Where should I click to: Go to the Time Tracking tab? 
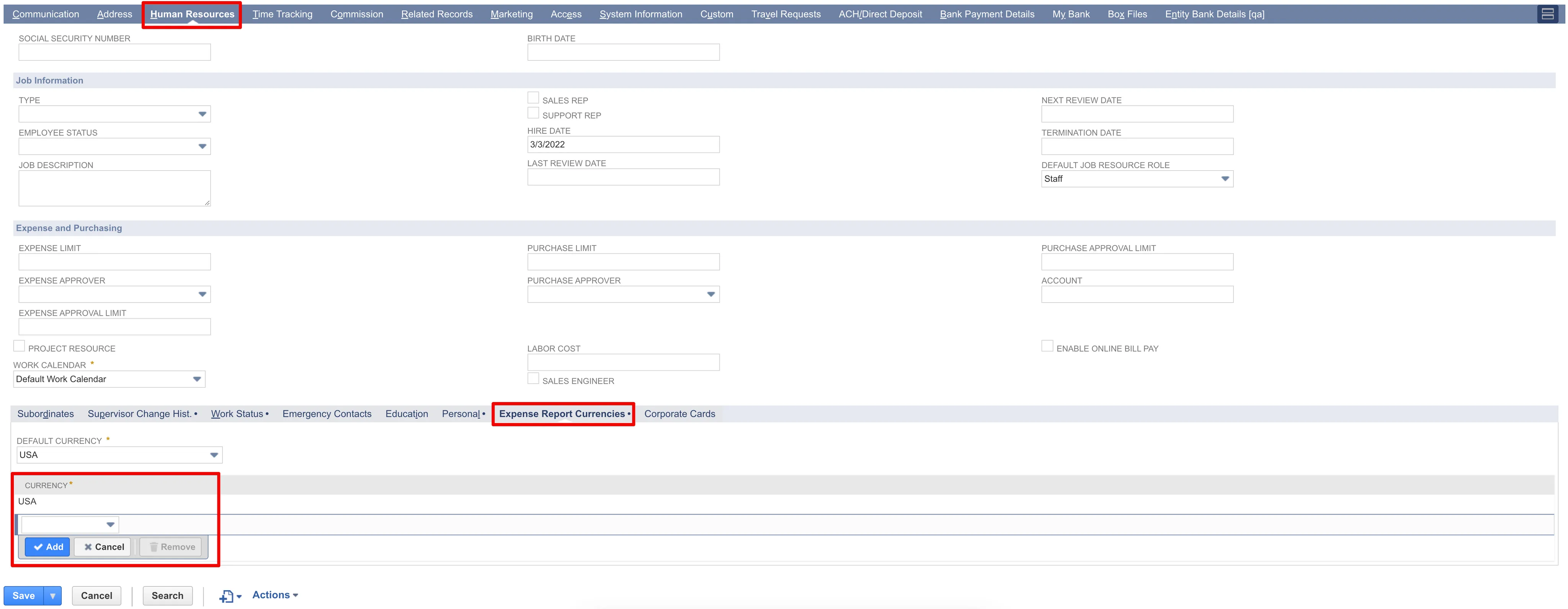coord(283,14)
